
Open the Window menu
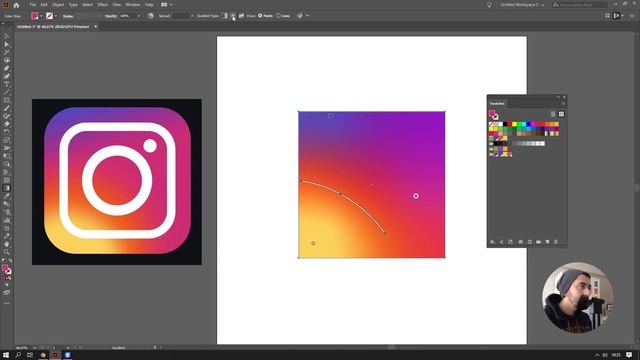tap(133, 5)
